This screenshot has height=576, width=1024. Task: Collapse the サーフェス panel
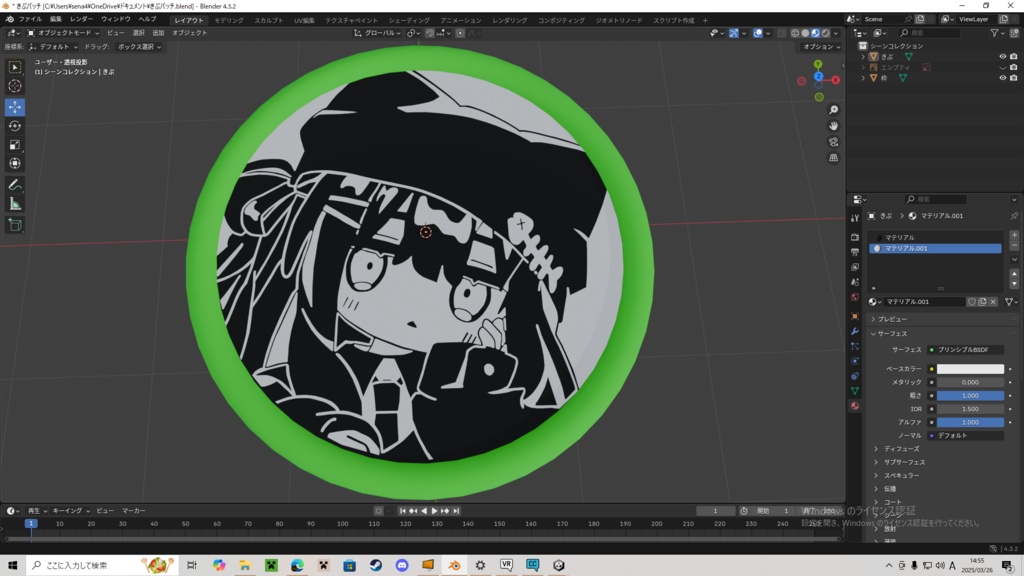[x=892, y=334]
